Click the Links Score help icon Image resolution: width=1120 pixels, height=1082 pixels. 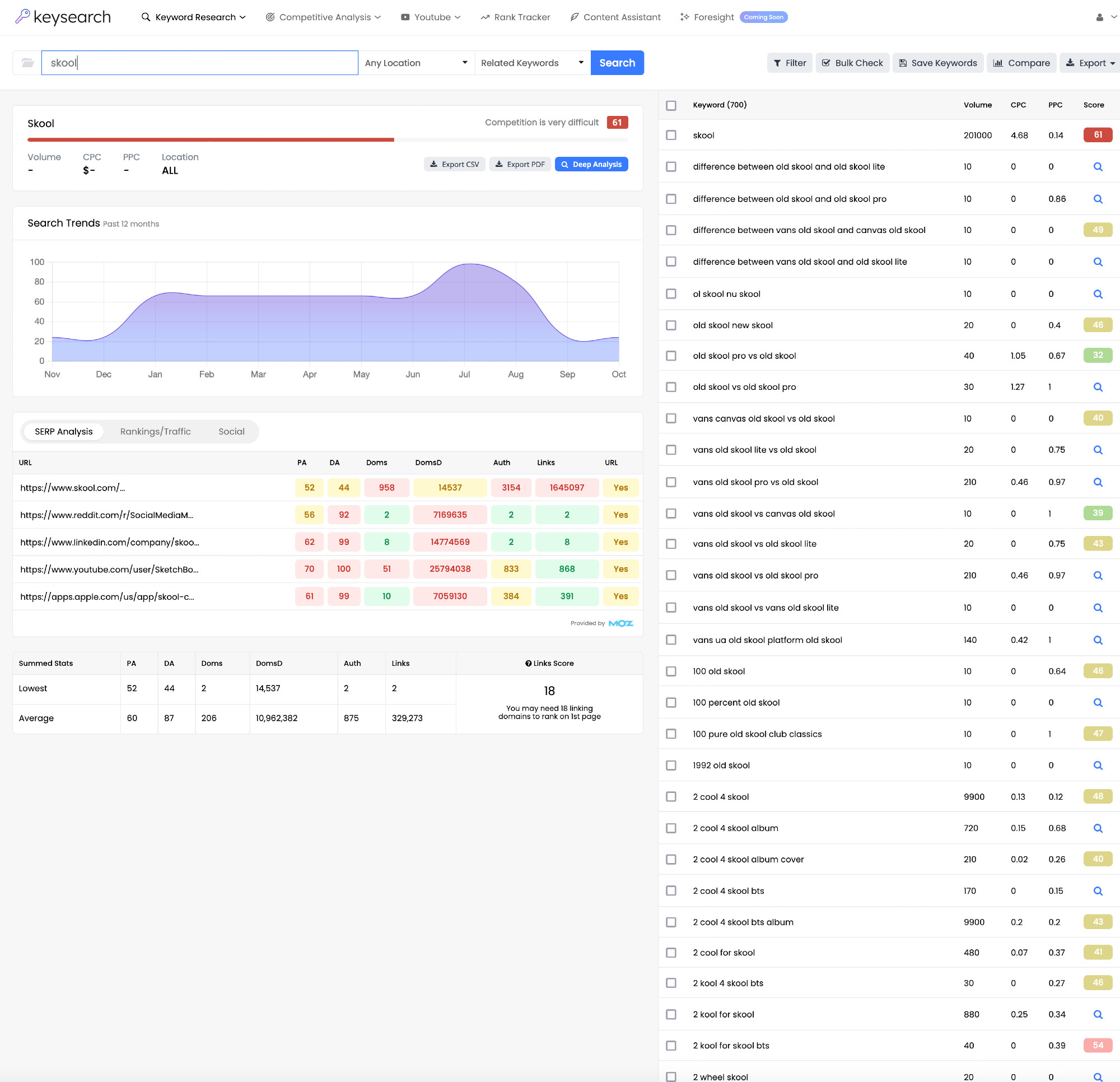(529, 664)
